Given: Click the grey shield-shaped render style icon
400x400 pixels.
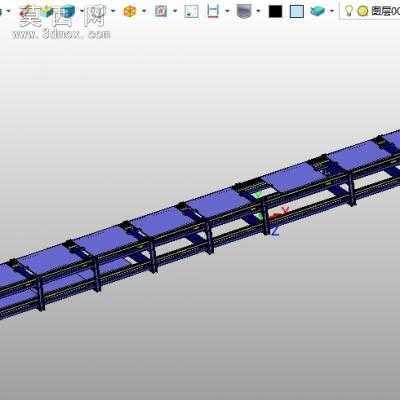Looking at the screenshot, I should (244, 11).
